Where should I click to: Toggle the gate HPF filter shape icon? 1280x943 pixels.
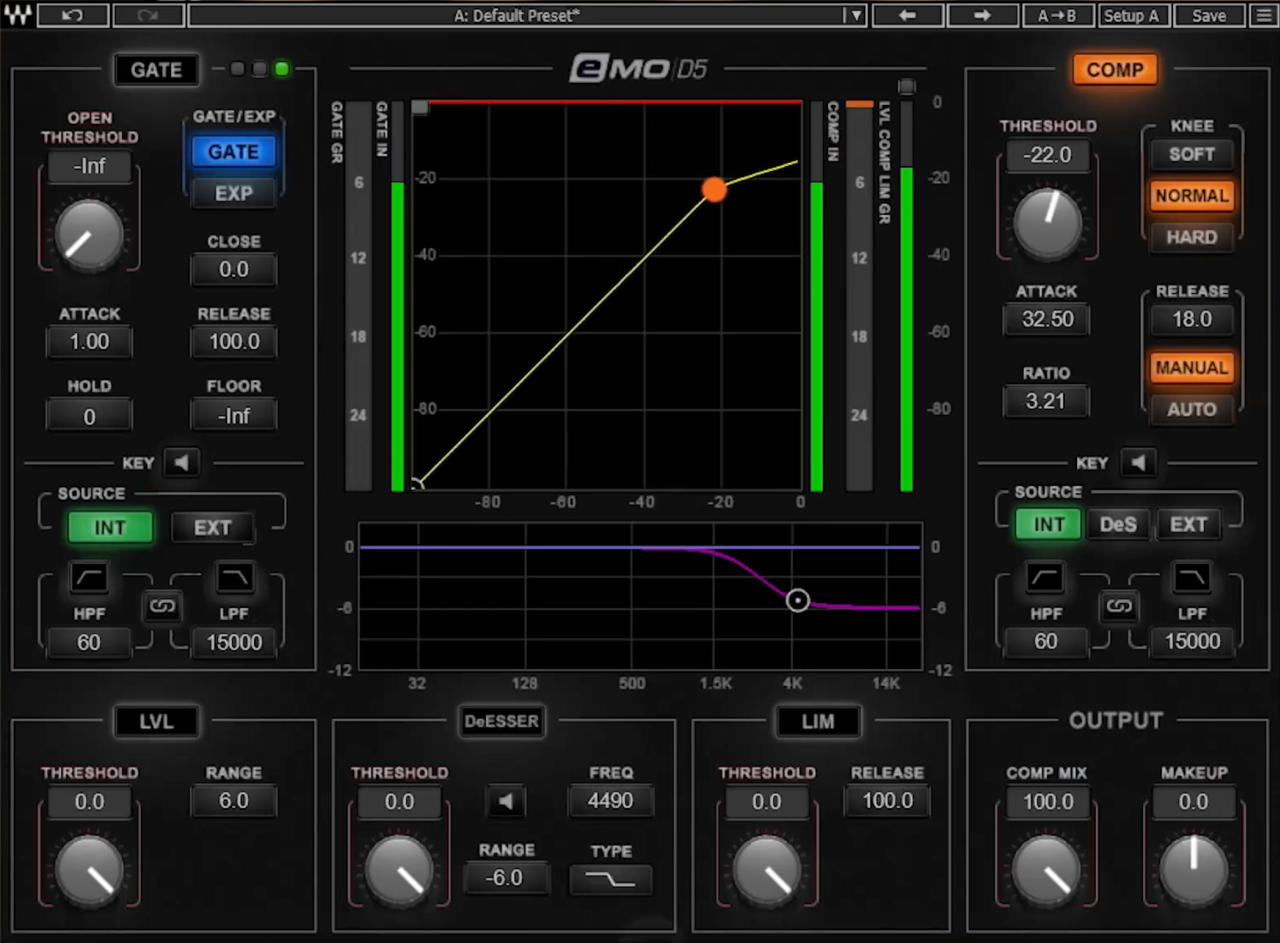coord(89,577)
